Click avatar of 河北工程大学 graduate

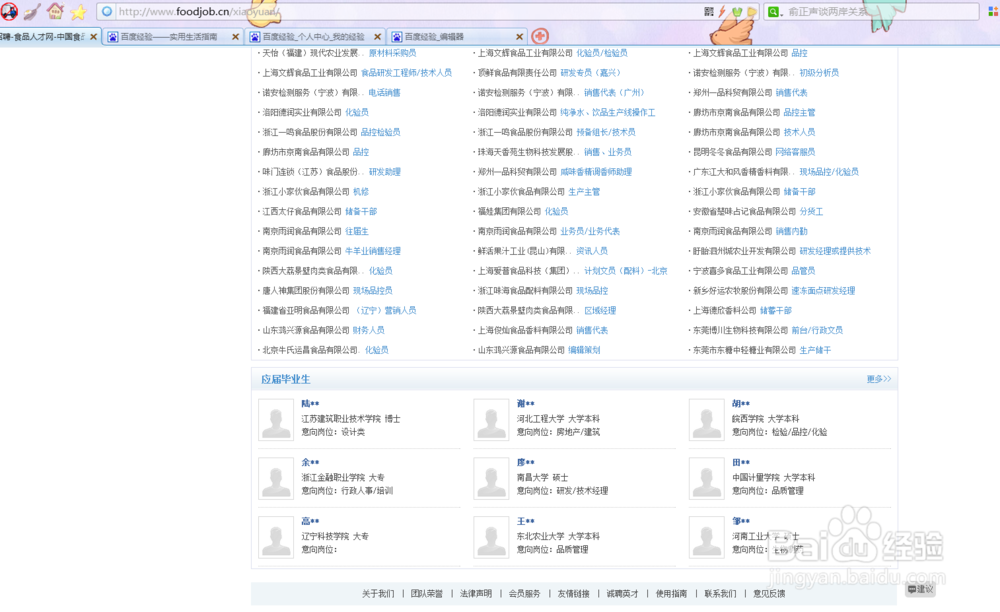tap(491, 420)
